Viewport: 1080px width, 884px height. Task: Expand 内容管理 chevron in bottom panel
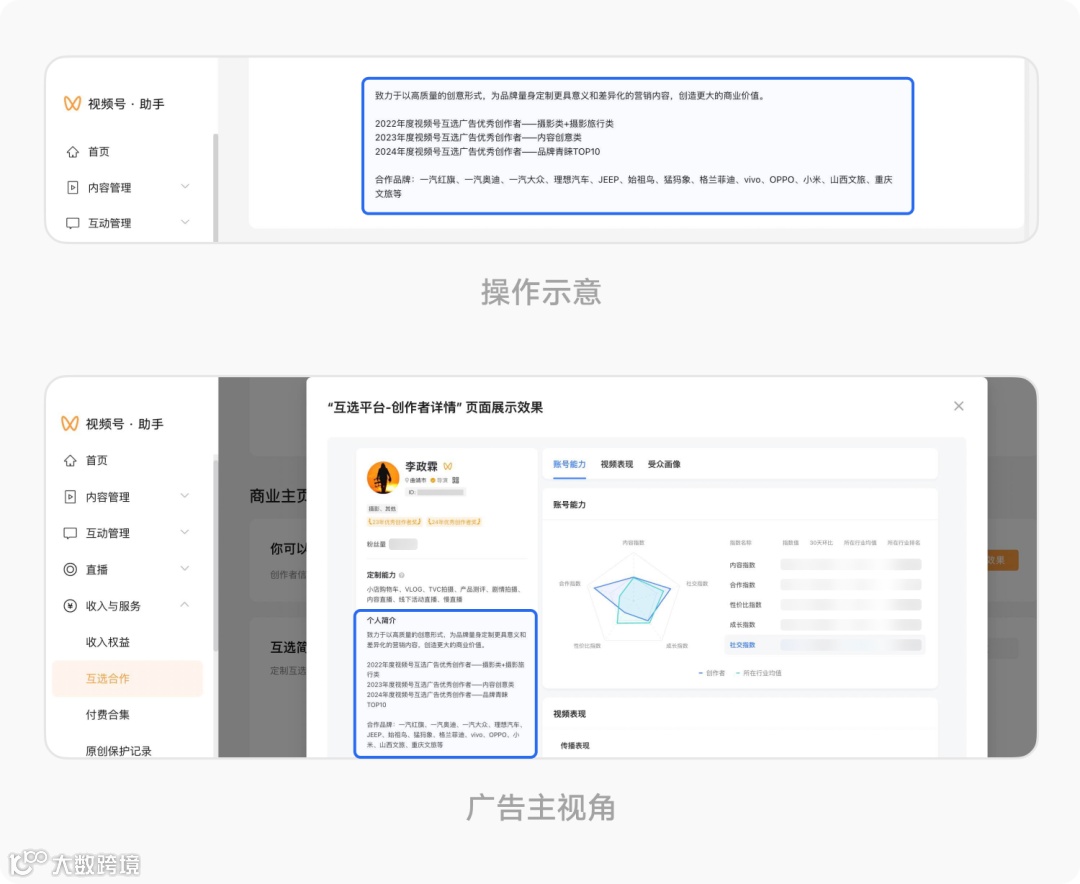pos(185,496)
